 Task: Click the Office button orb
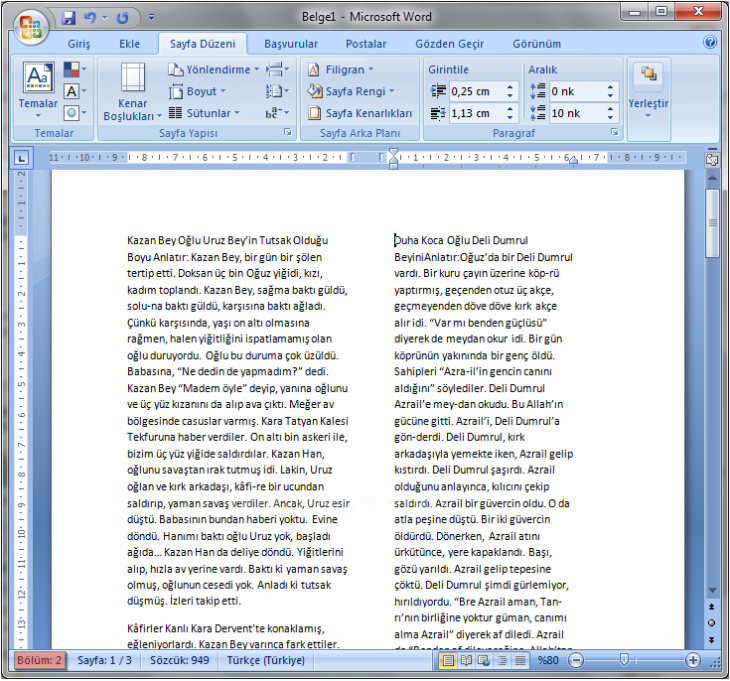click(x=31, y=27)
